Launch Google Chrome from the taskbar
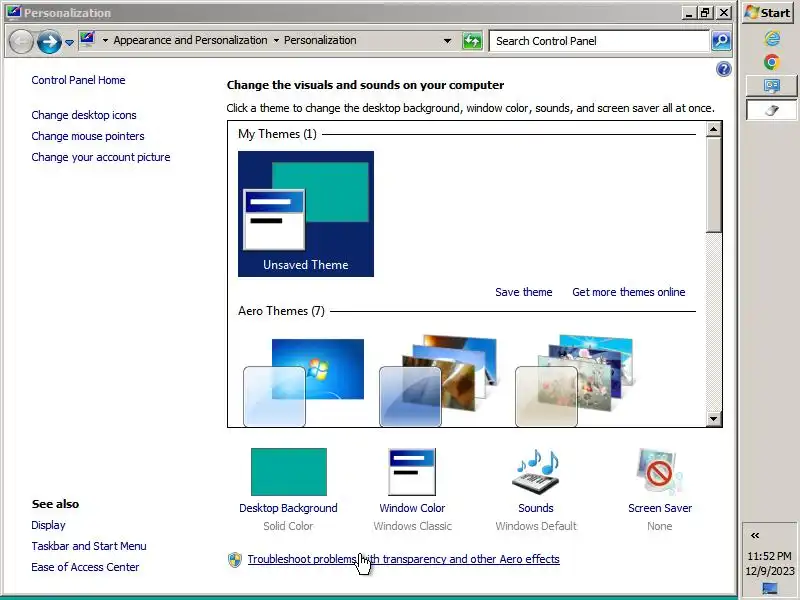Image resolution: width=800 pixels, height=600 pixels. [771, 62]
